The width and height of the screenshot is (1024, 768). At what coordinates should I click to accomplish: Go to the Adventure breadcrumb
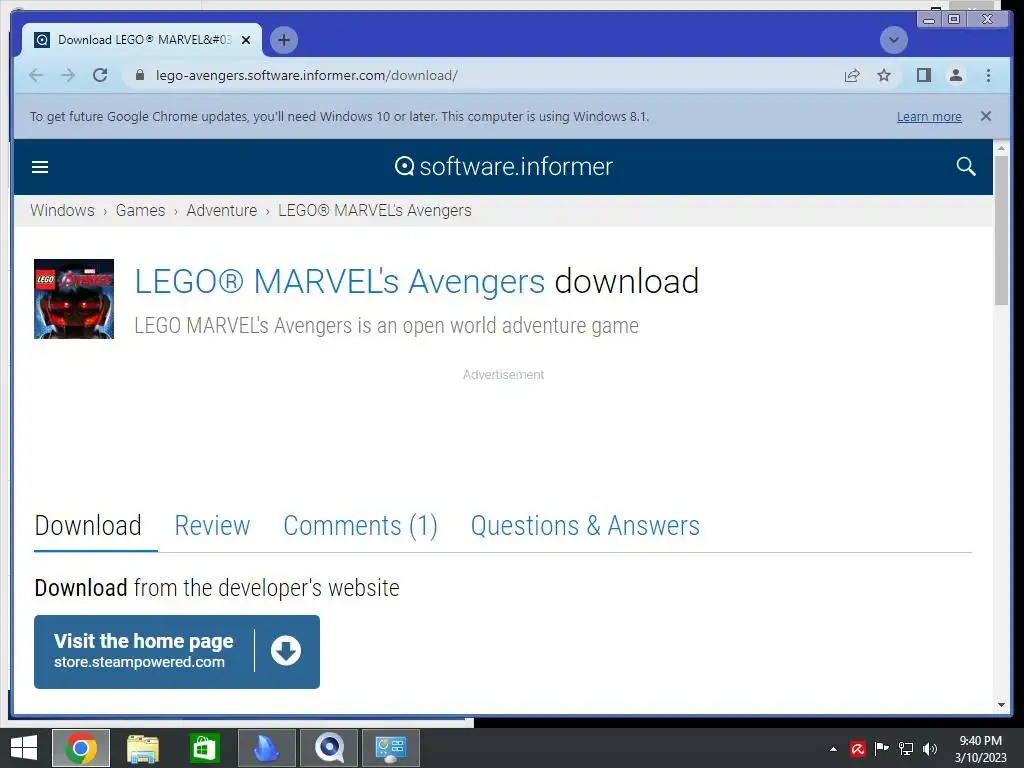point(221,210)
